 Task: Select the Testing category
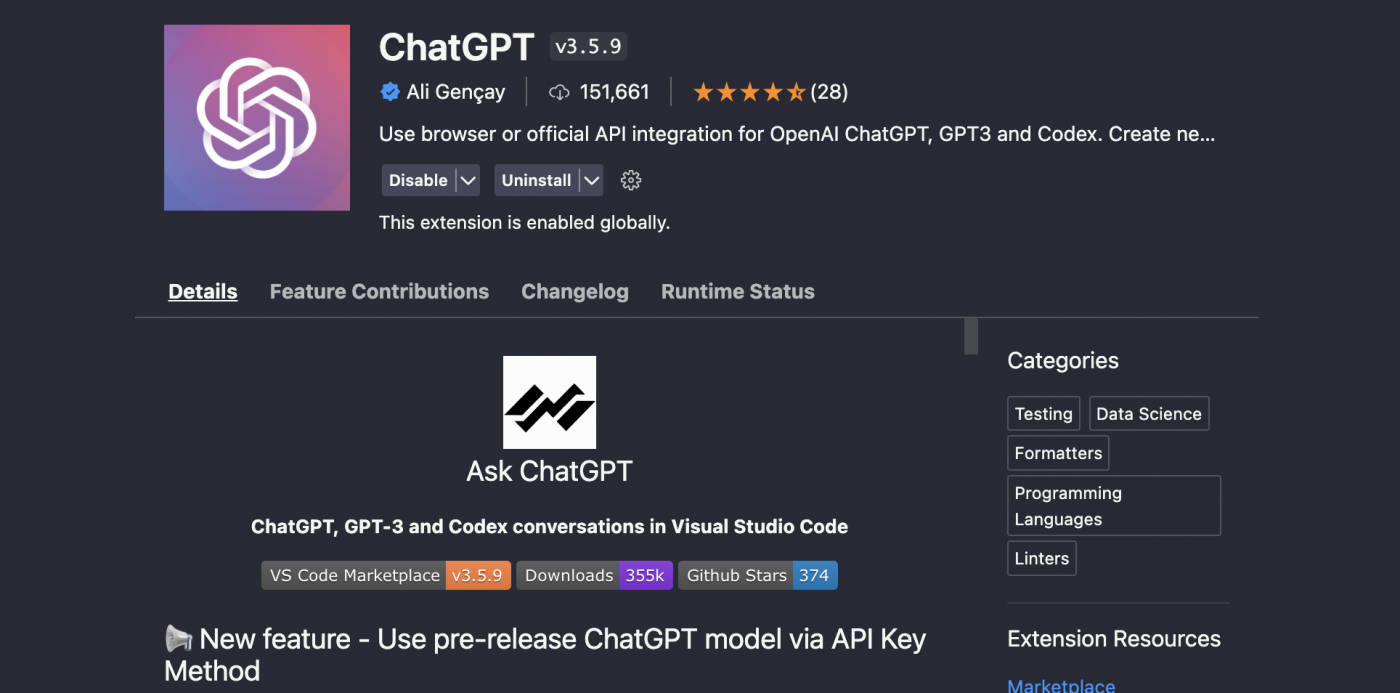pos(1043,413)
